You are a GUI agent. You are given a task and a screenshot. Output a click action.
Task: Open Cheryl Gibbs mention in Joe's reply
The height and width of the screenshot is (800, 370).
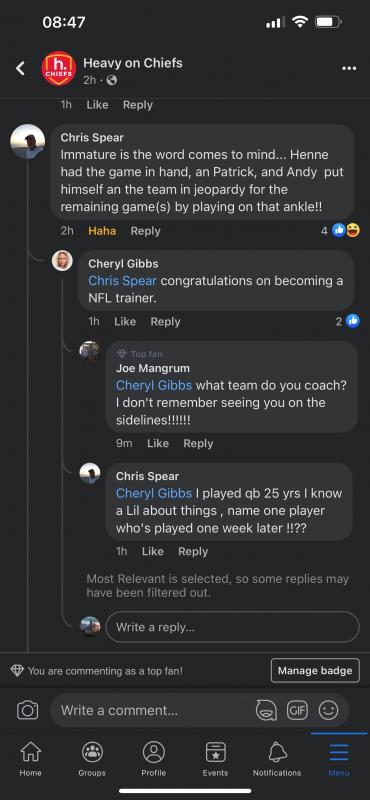(154, 385)
